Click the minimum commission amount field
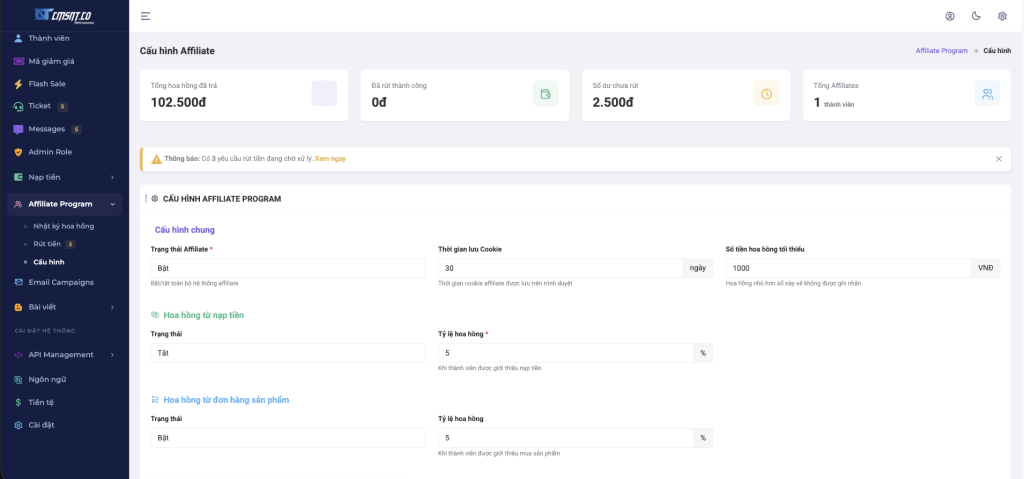Viewport: 1024px width, 479px height. point(847,268)
